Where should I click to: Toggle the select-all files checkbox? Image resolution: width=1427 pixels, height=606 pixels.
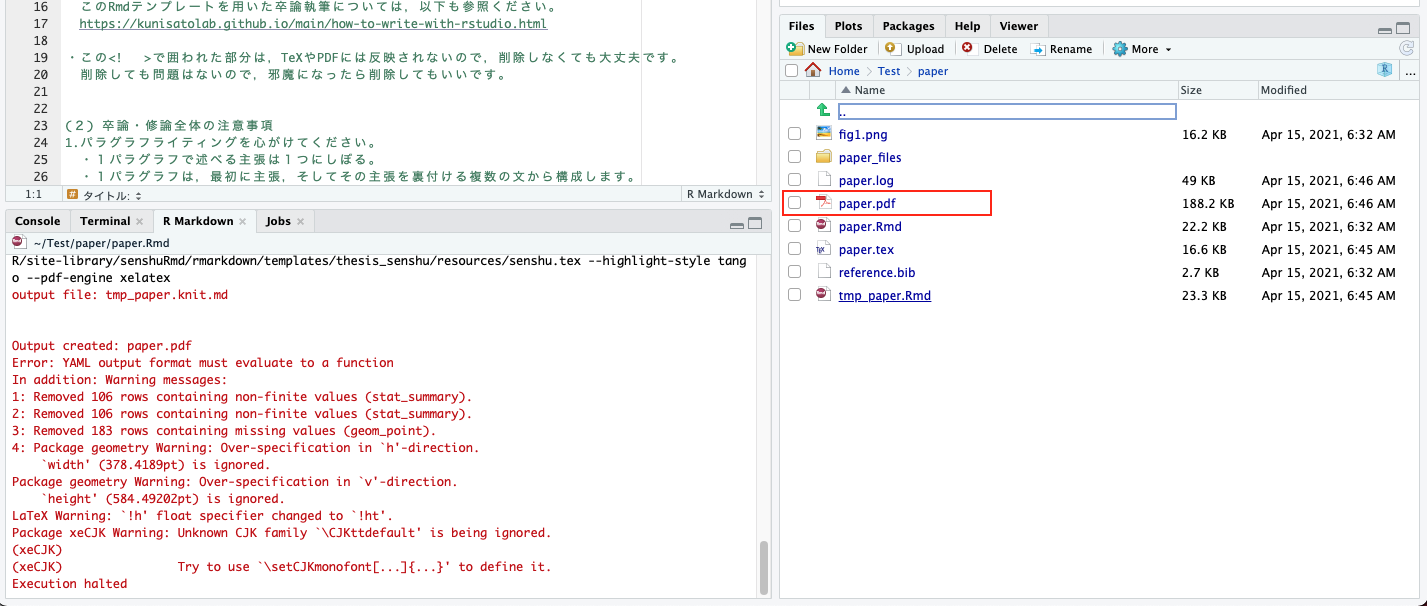[792, 71]
